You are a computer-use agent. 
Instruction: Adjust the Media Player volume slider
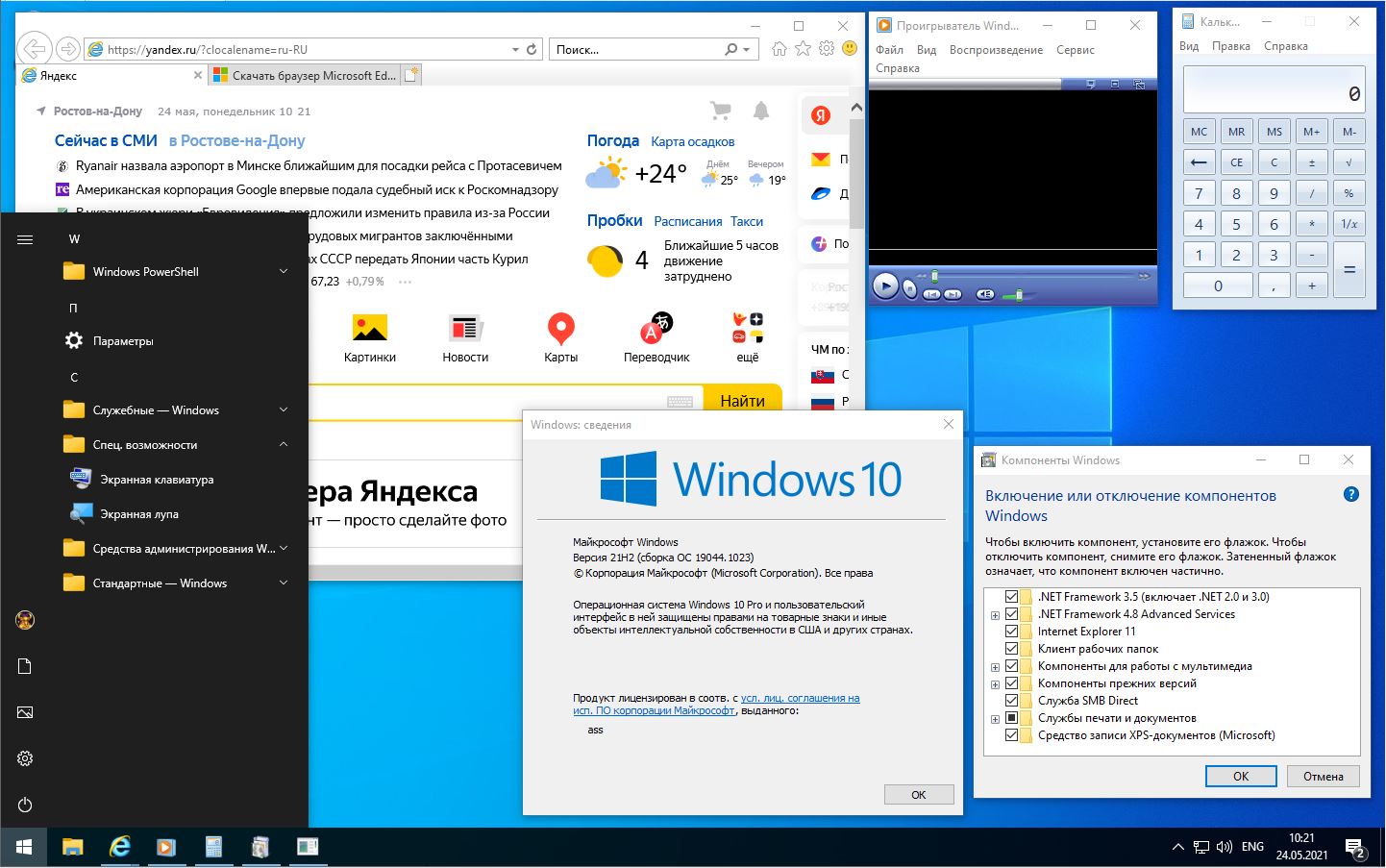point(1019,295)
